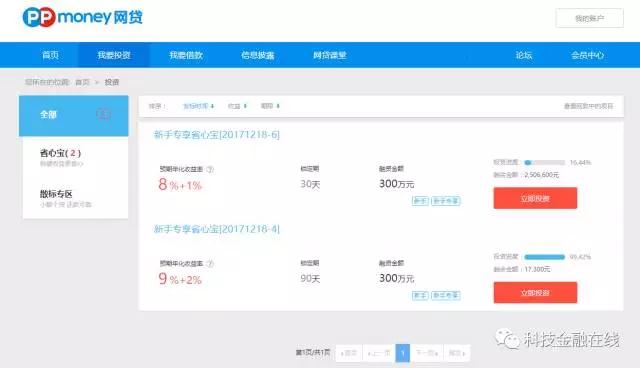Click the remaining amount 17,300元

(x=537, y=269)
